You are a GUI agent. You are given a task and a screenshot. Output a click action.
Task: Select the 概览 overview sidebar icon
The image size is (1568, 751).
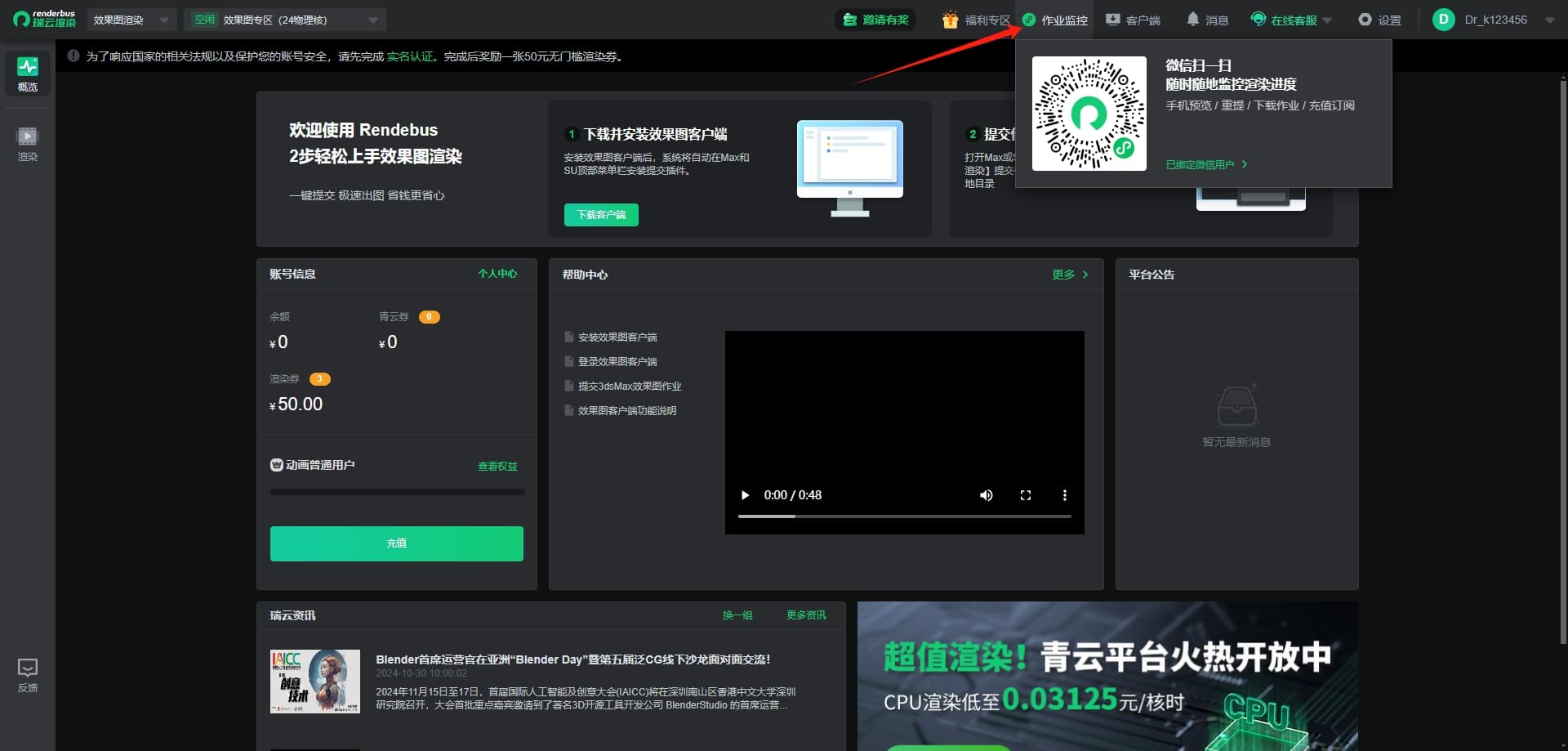[28, 74]
